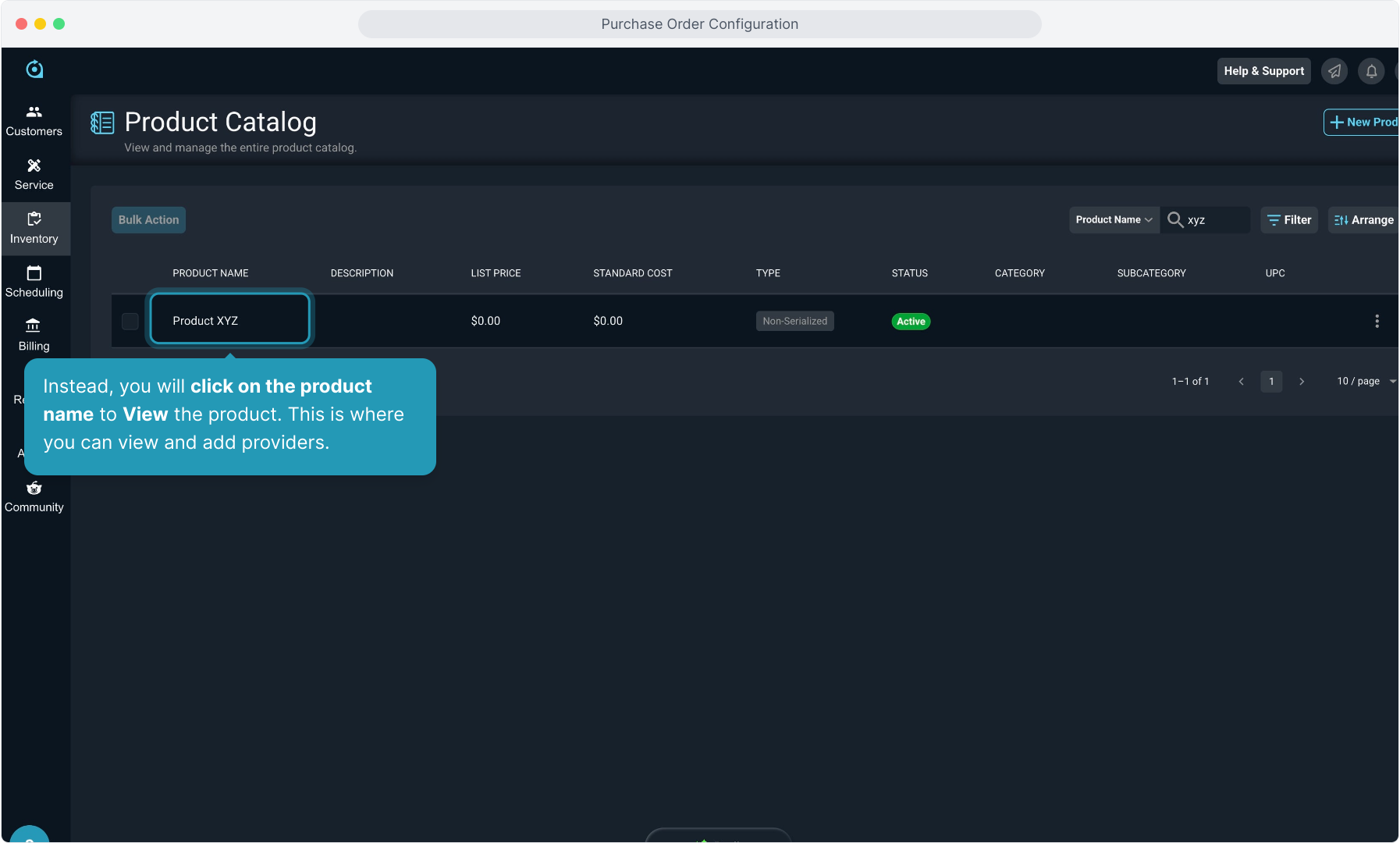The height and width of the screenshot is (843, 1400).
Task: Tick the Product XYZ row checkbox
Action: click(x=130, y=321)
